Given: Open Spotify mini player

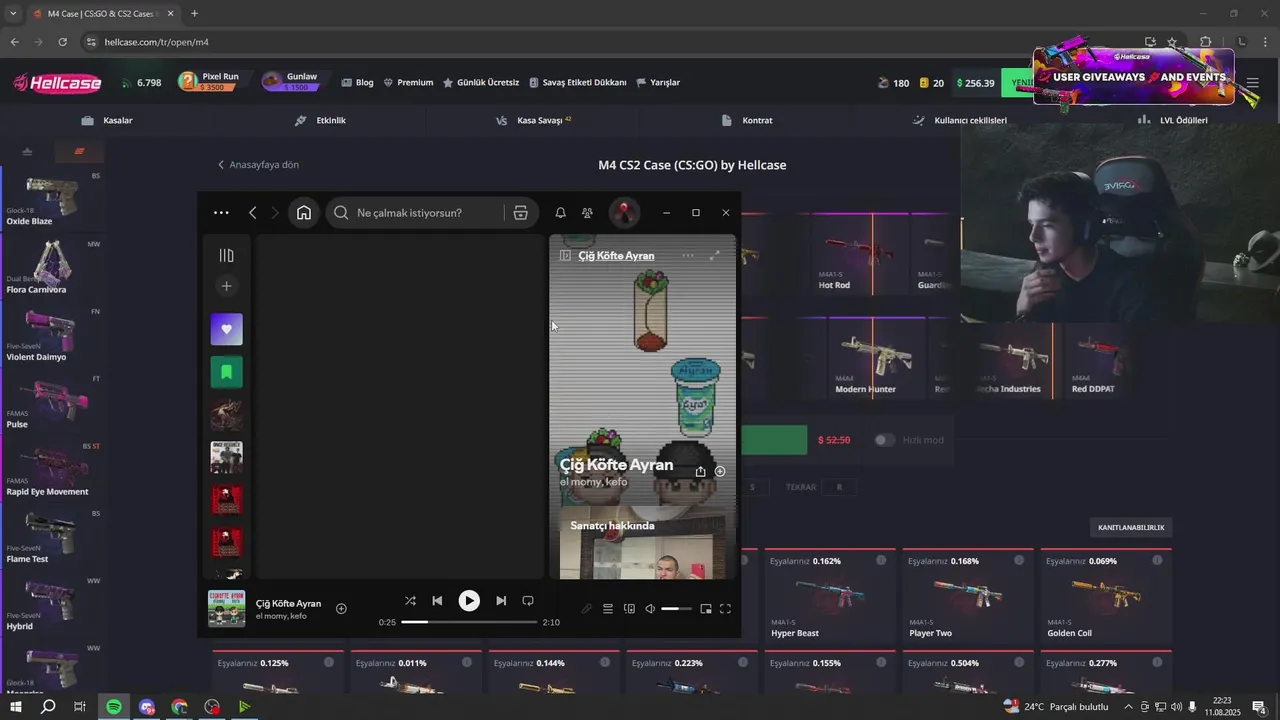Looking at the screenshot, I should coord(706,609).
